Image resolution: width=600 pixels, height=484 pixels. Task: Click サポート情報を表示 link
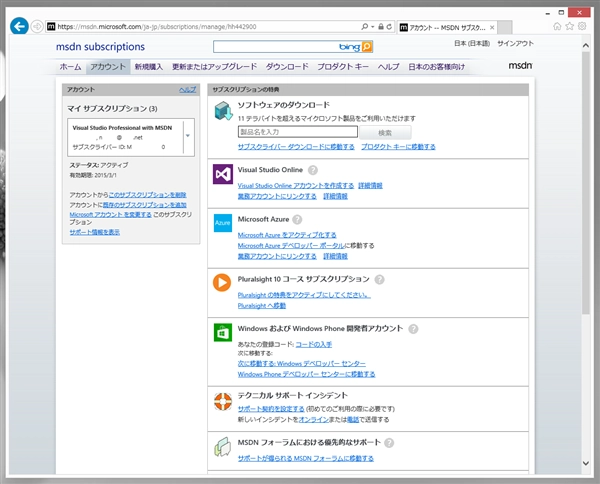95,232
